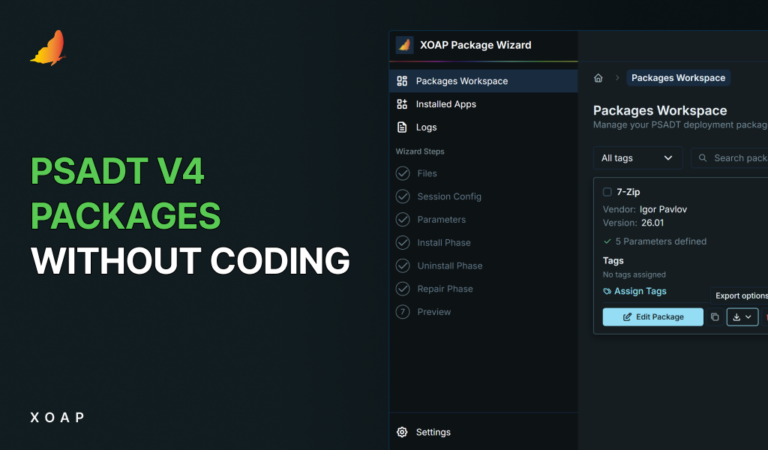The width and height of the screenshot is (768, 450).
Task: Click the checkmark circle beside Session Config
Action: tap(403, 196)
